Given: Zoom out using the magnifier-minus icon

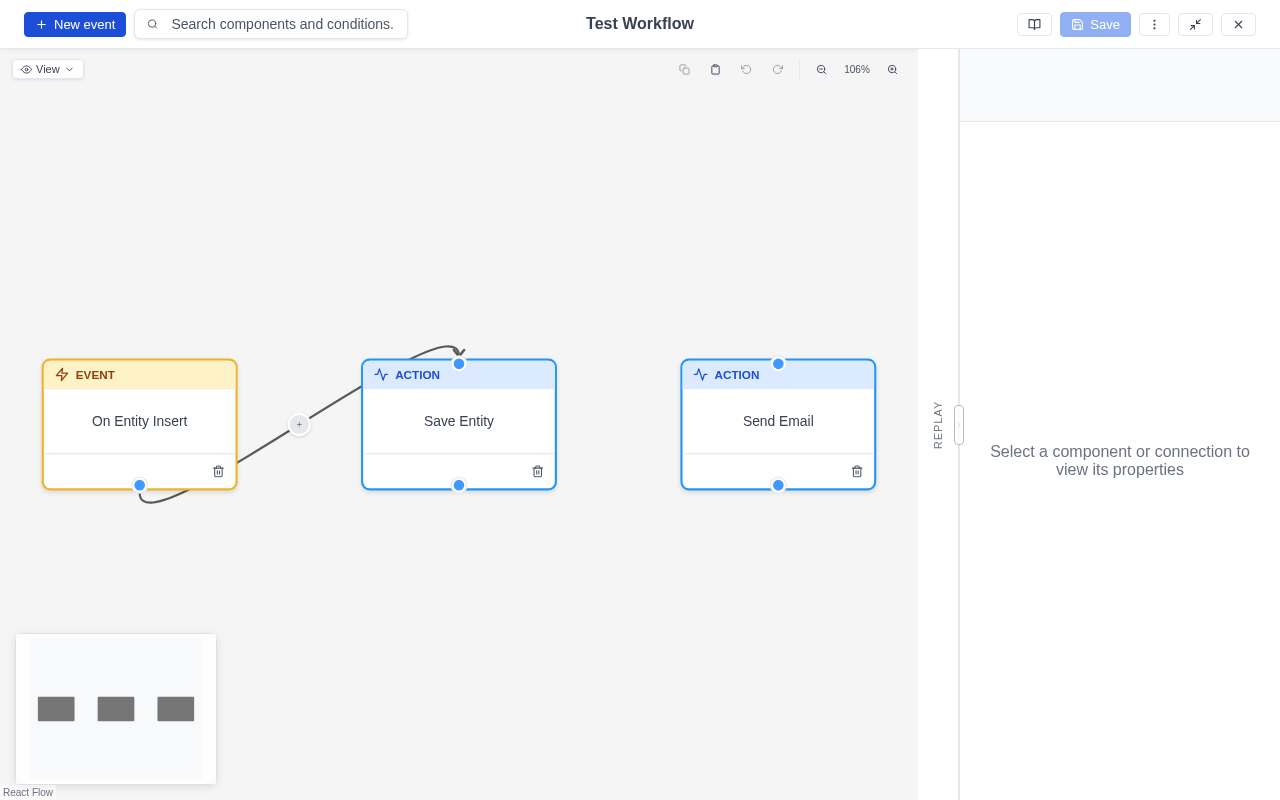Looking at the screenshot, I should click(x=822, y=69).
